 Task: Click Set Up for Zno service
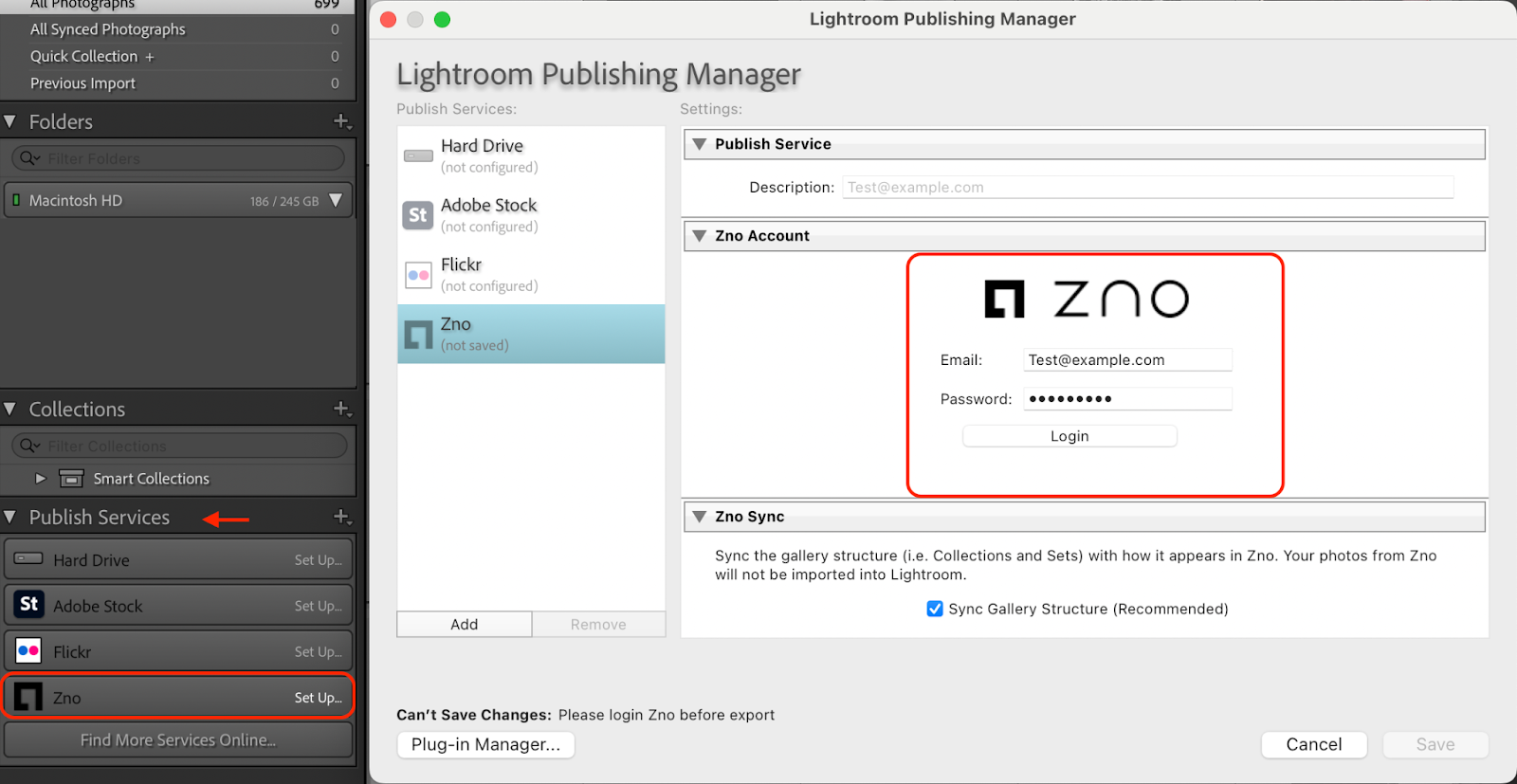(x=318, y=698)
